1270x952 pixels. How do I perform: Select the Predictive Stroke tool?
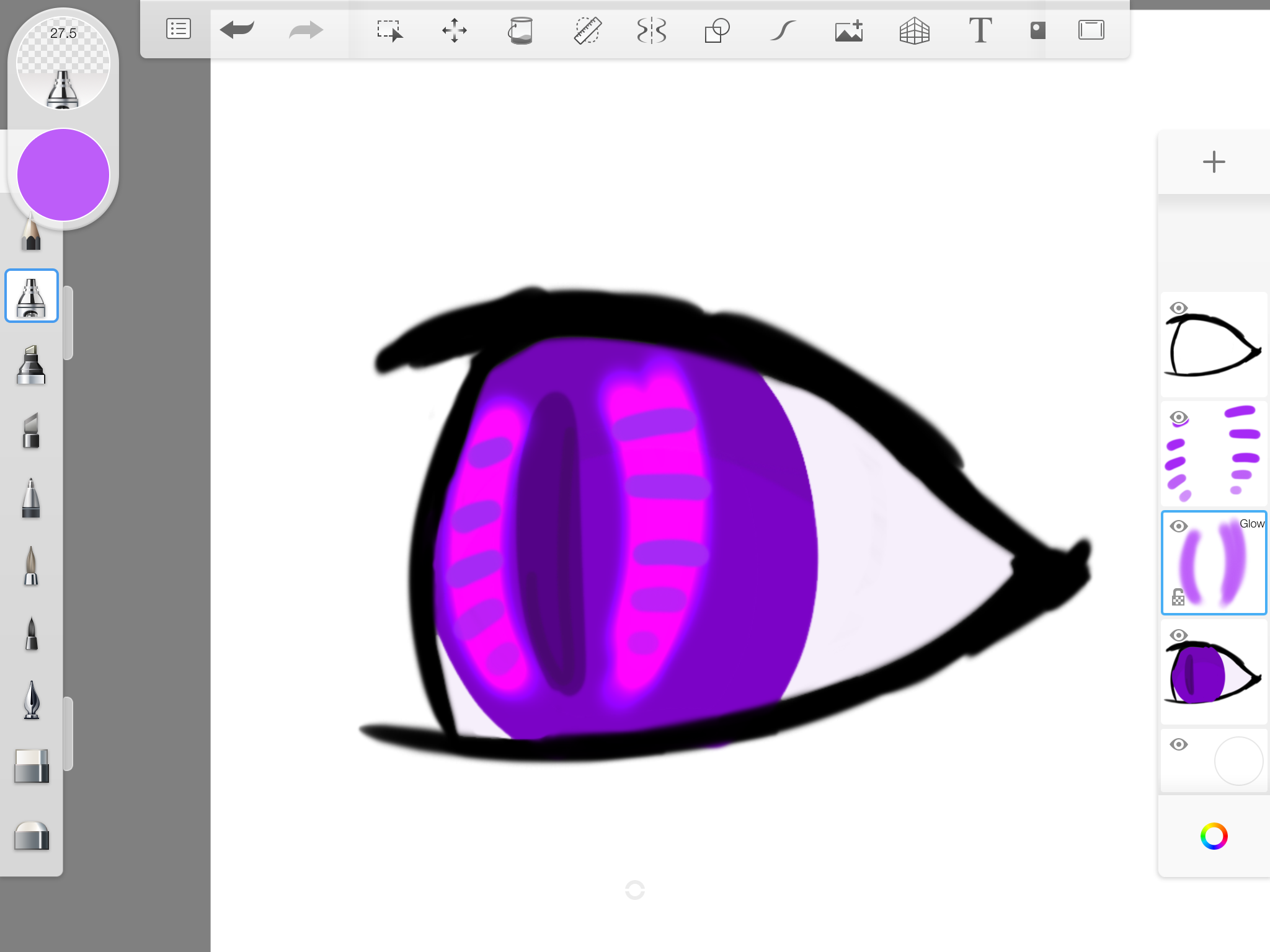[783, 30]
